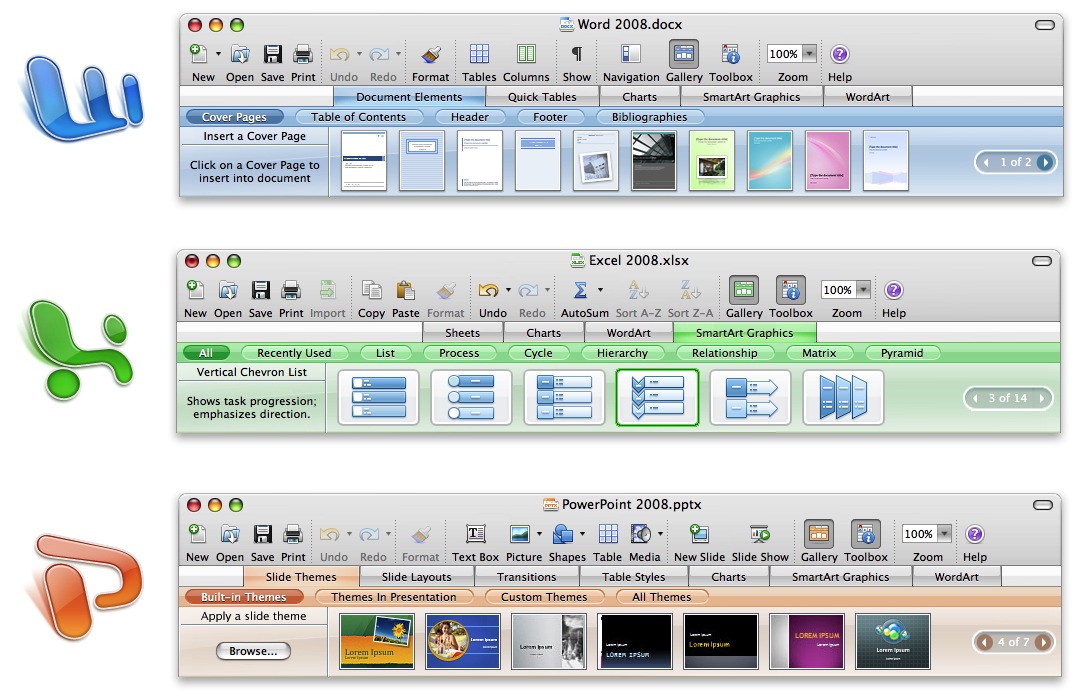Go to next cover page set in Word
The width and height of the screenshot is (1072, 692).
coord(1045,162)
